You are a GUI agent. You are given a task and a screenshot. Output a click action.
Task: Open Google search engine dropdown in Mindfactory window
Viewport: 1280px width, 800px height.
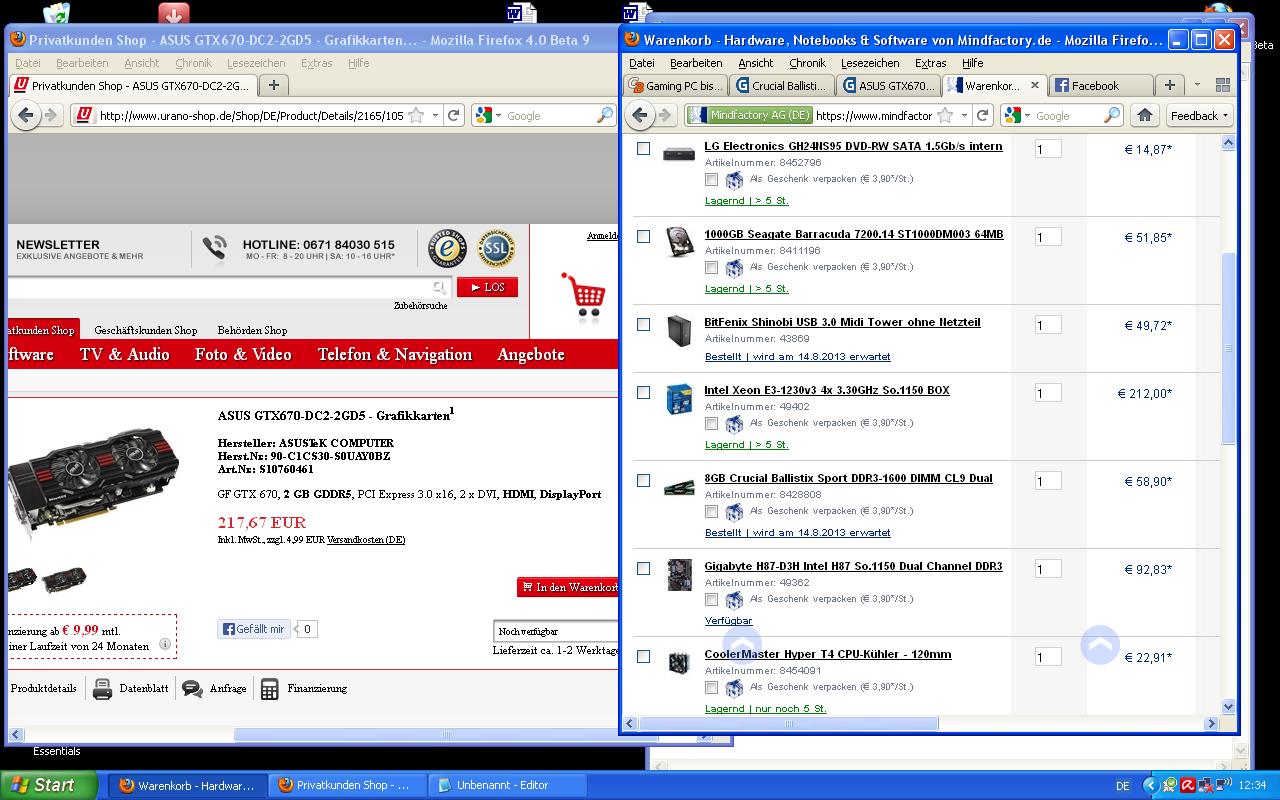tap(1027, 116)
